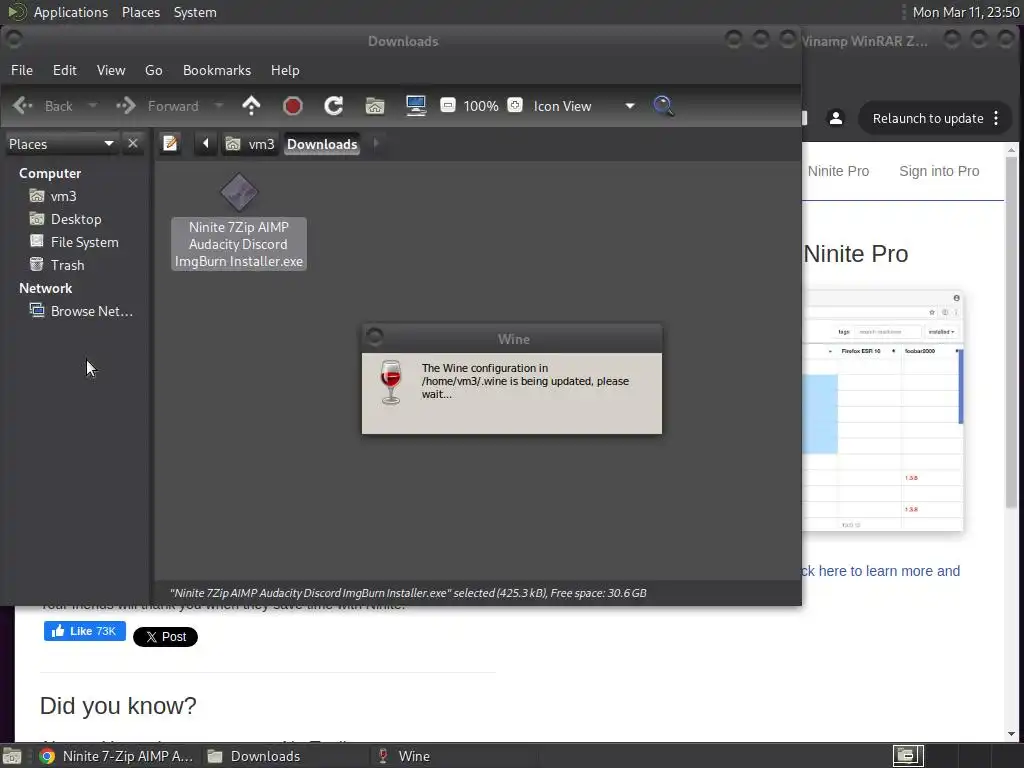This screenshot has width=1024, height=768.
Task: Click the path bar left scroll arrow
Action: click(x=205, y=143)
